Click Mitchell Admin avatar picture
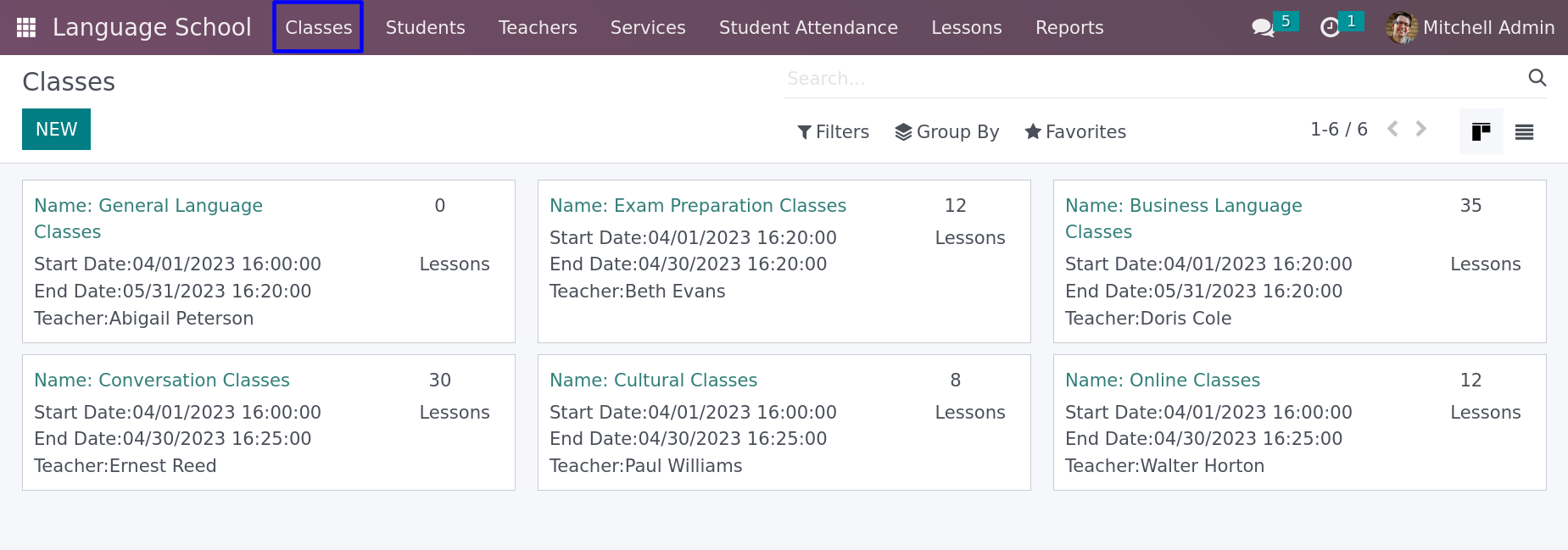1568x550 pixels. coord(1401,27)
